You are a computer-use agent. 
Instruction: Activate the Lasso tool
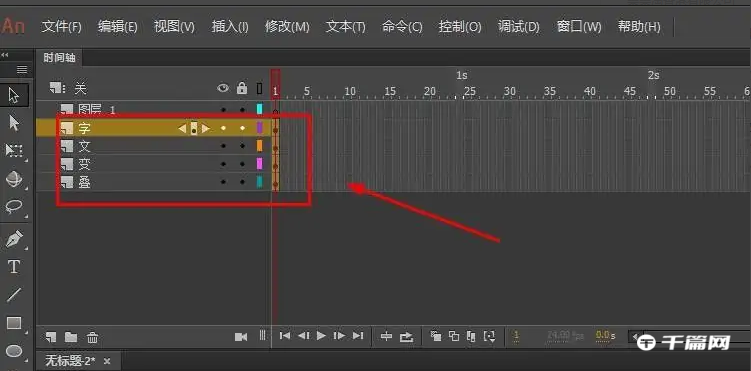click(x=14, y=207)
